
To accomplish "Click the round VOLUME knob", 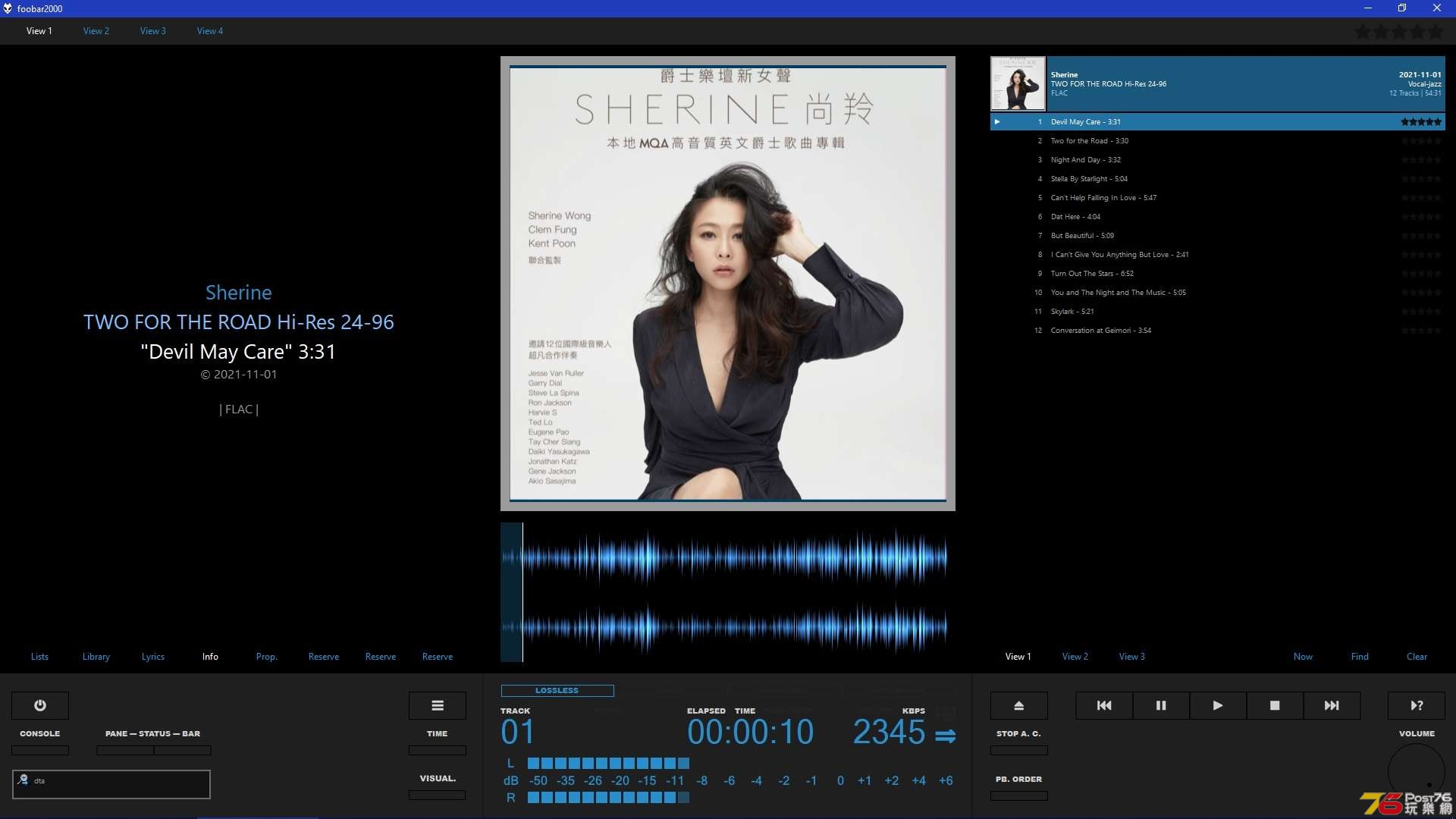I will 1417,772.
